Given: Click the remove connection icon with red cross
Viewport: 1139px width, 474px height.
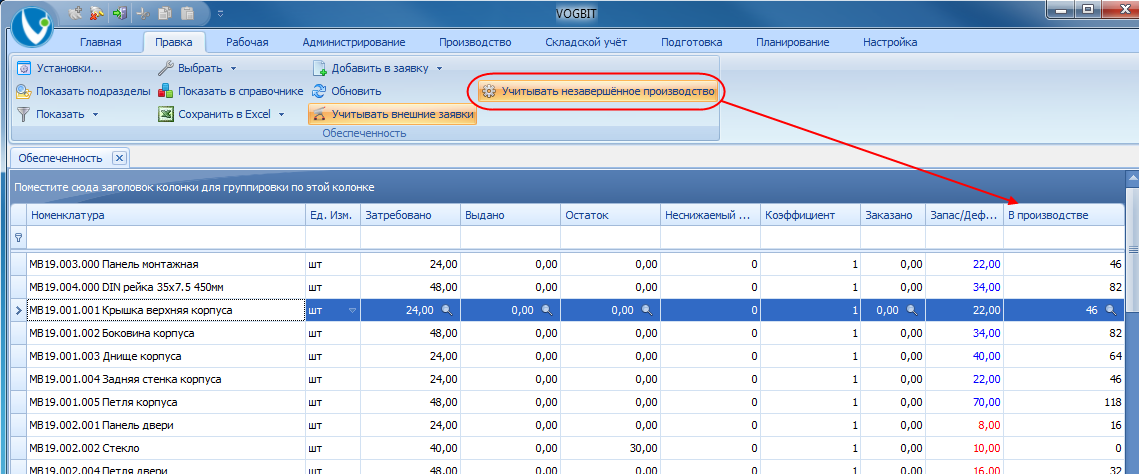Looking at the screenshot, I should click(x=96, y=12).
